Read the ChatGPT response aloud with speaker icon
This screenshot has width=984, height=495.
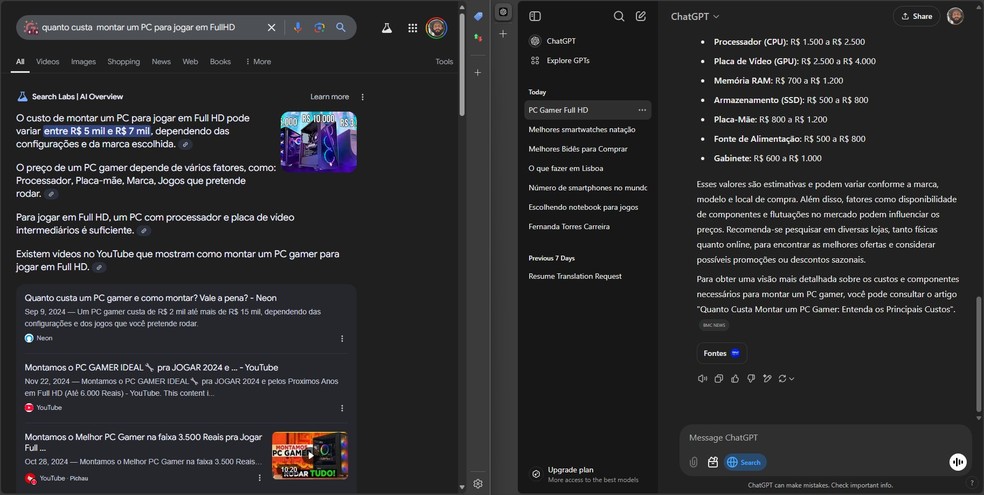tap(702, 378)
